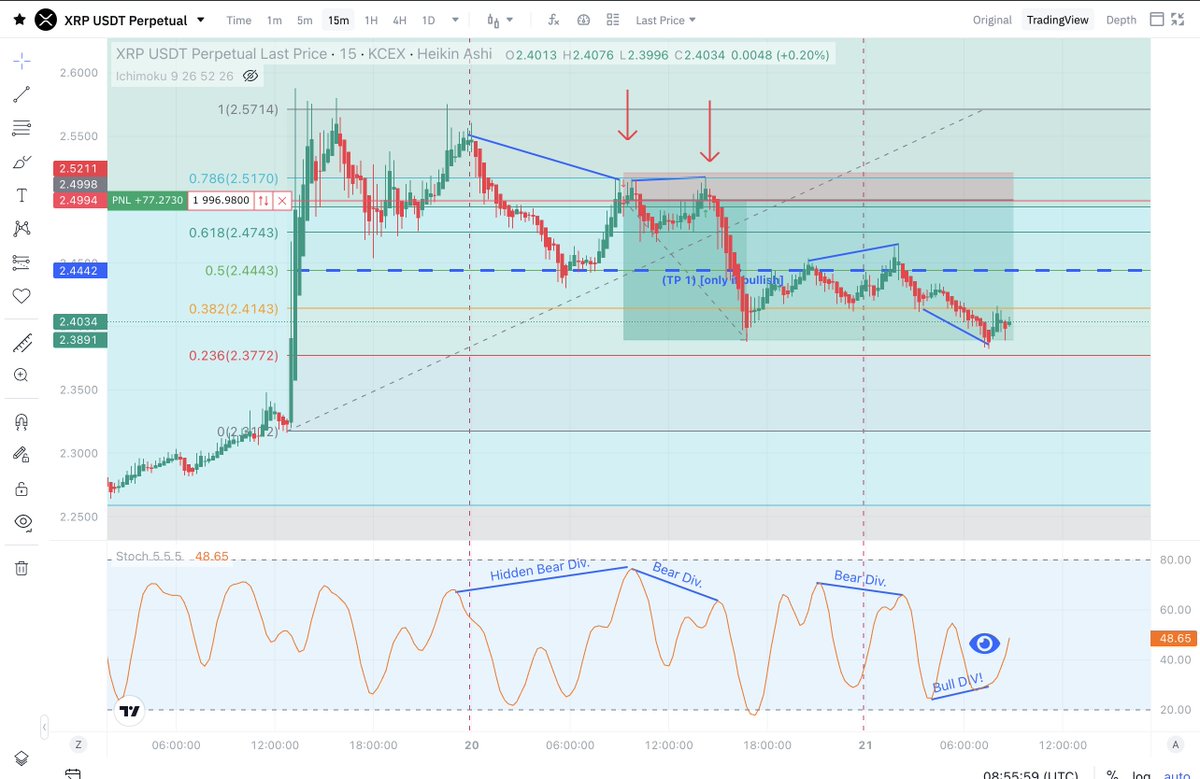Open the indicators fx menu

click(x=554, y=20)
